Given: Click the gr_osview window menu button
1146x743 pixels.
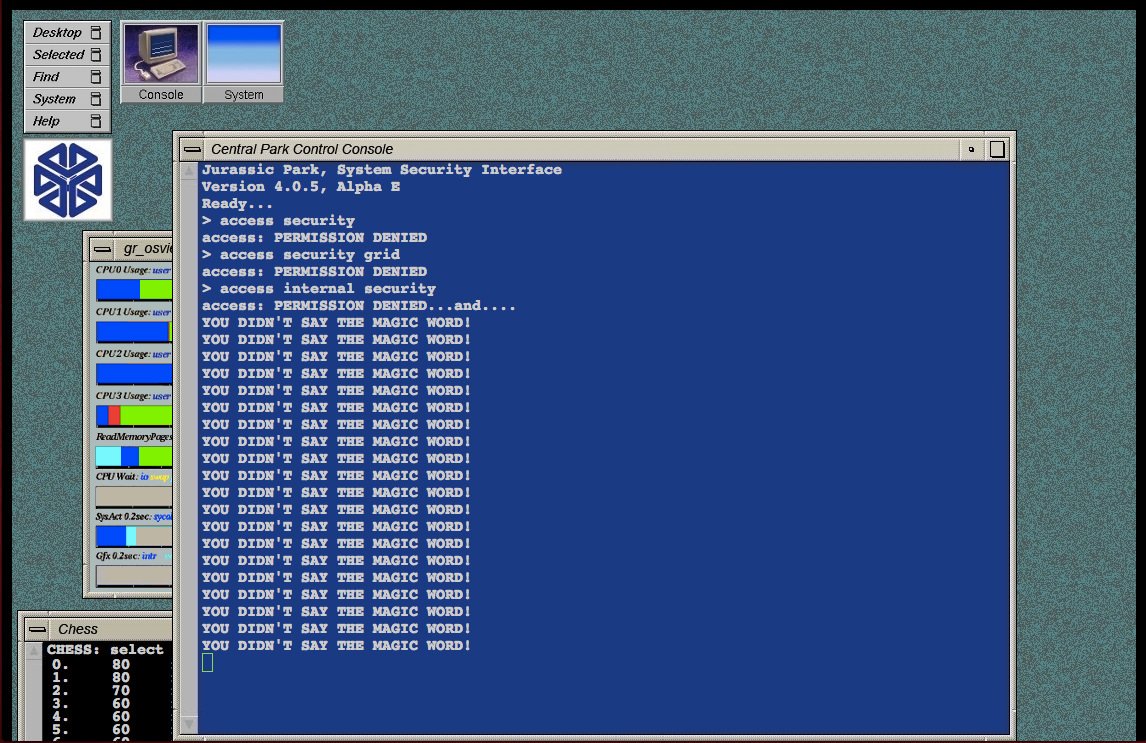Looking at the screenshot, I should tap(103, 248).
